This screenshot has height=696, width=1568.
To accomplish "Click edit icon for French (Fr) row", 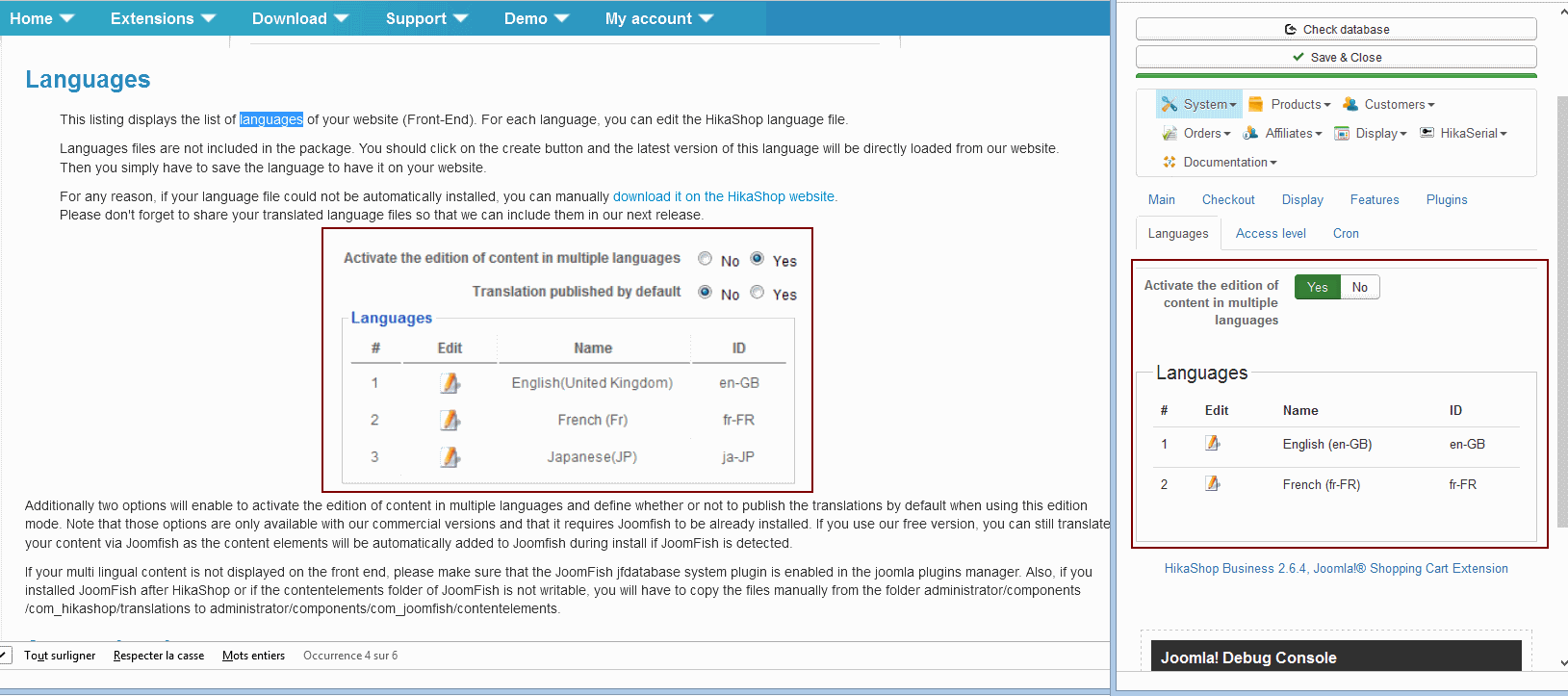I will pos(450,420).
